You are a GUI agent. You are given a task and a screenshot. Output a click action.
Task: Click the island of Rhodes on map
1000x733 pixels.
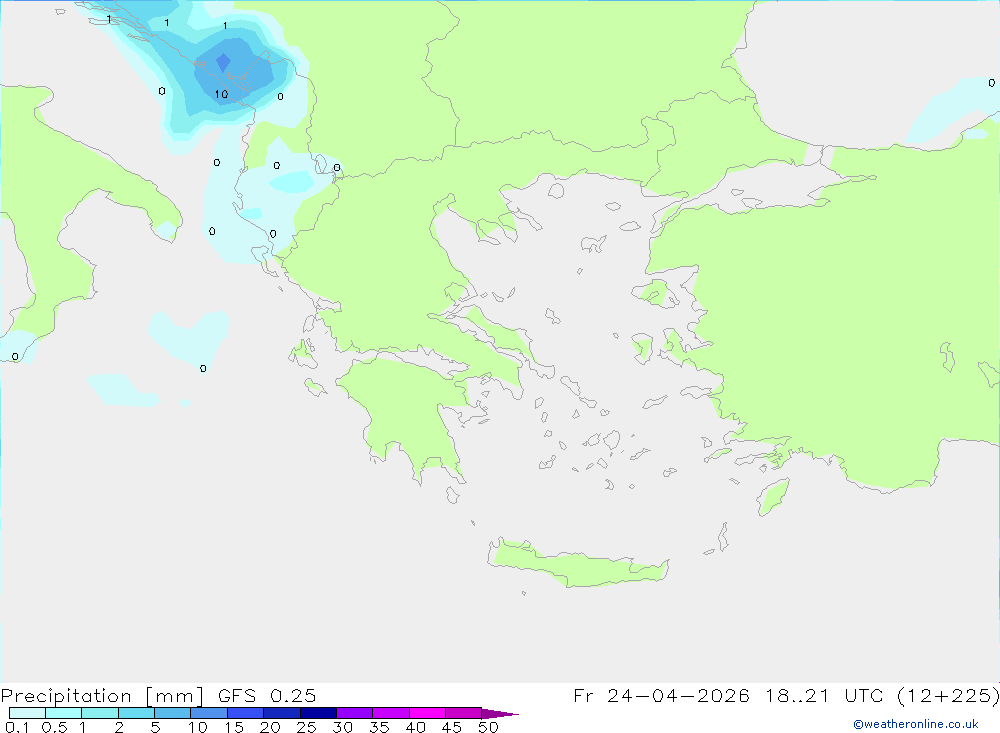(x=773, y=497)
